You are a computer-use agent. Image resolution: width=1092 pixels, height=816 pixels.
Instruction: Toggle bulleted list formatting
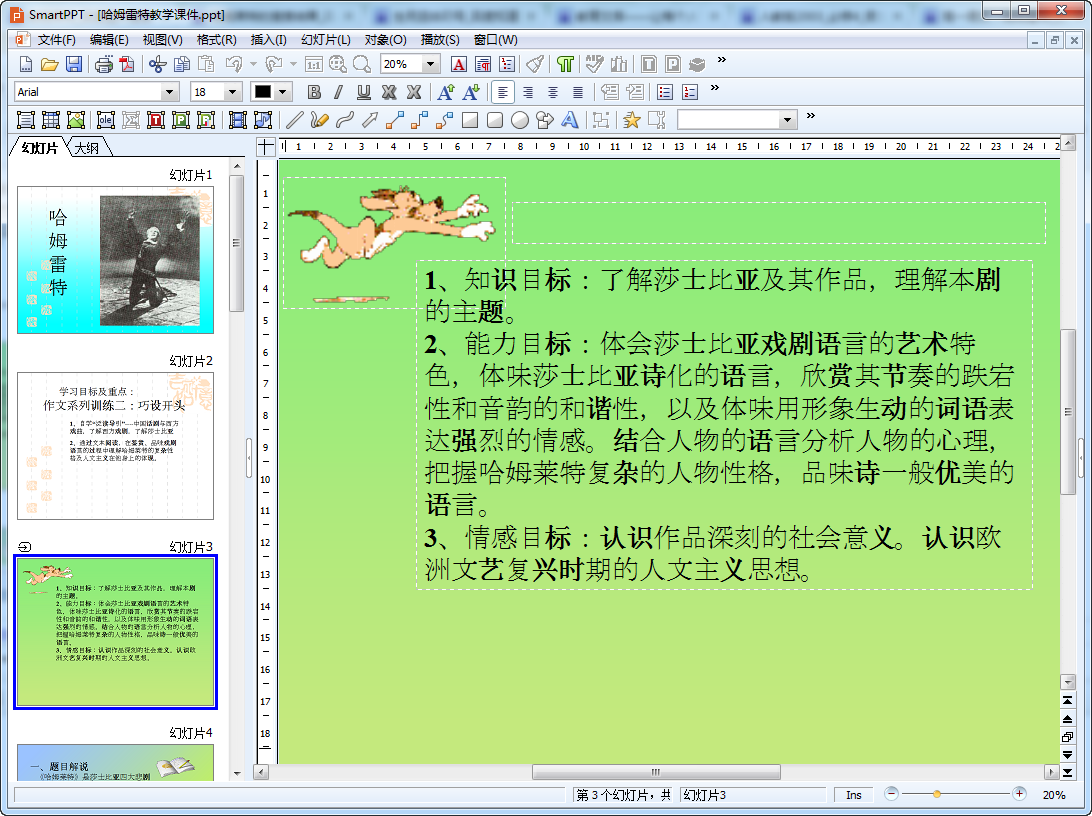[665, 92]
